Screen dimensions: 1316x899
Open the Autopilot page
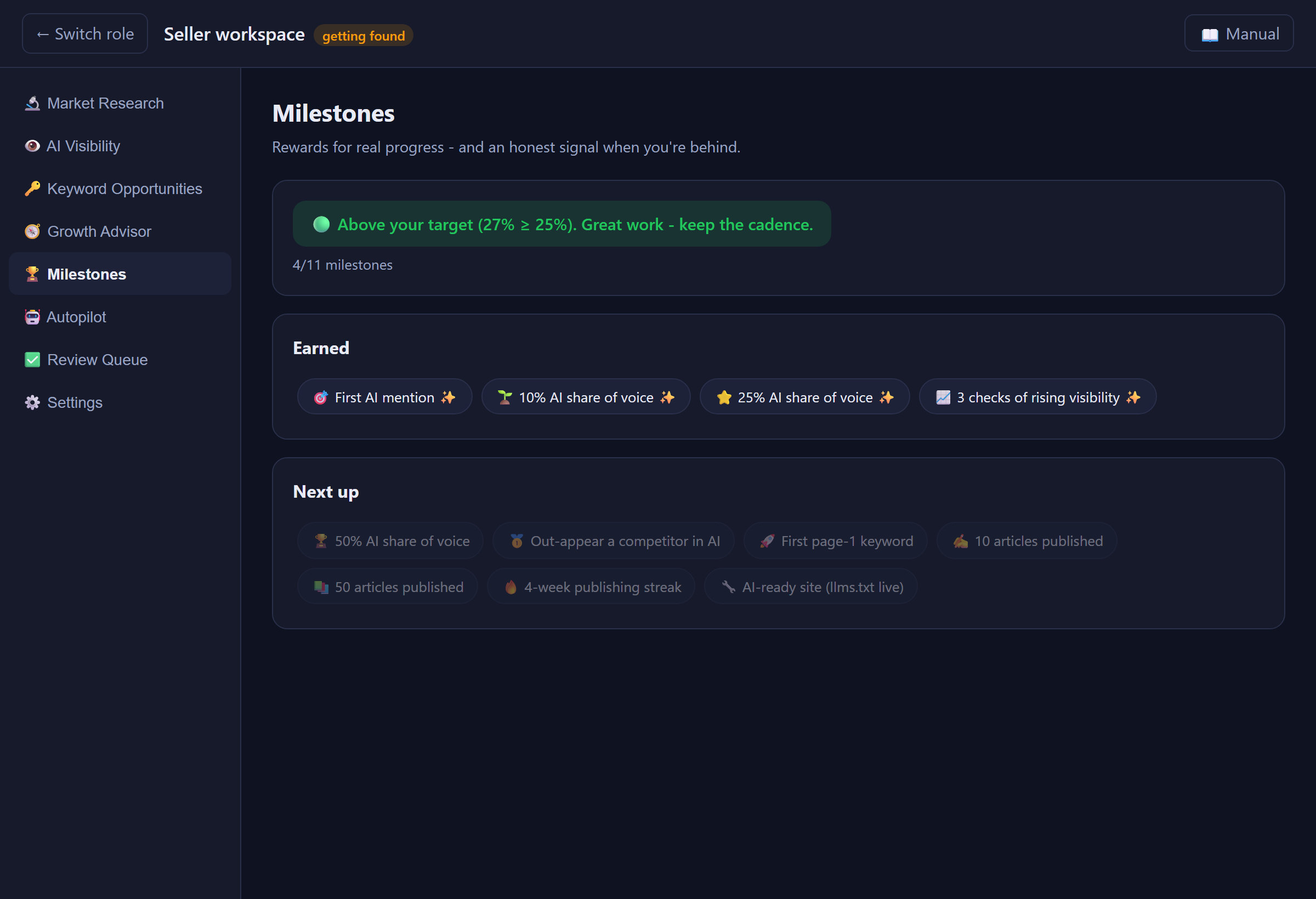pyautogui.click(x=120, y=317)
